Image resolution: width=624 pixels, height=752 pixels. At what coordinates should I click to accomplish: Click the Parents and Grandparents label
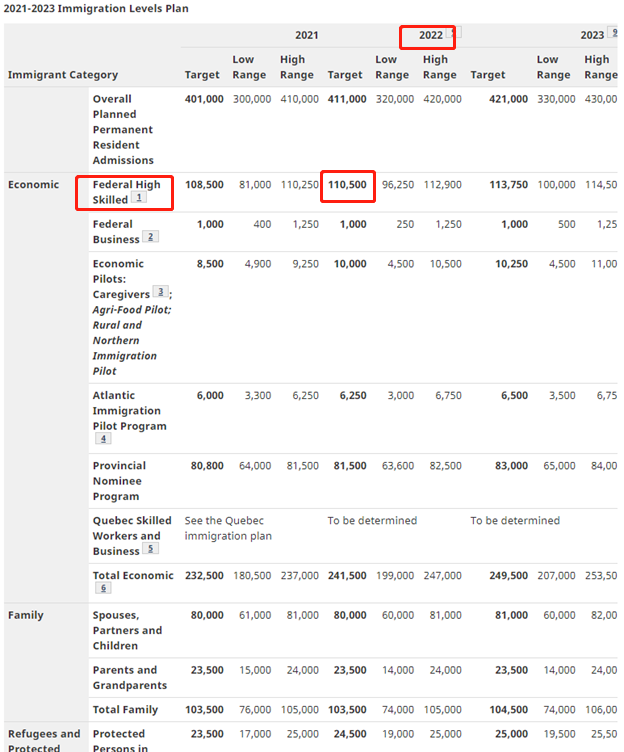coord(130,678)
